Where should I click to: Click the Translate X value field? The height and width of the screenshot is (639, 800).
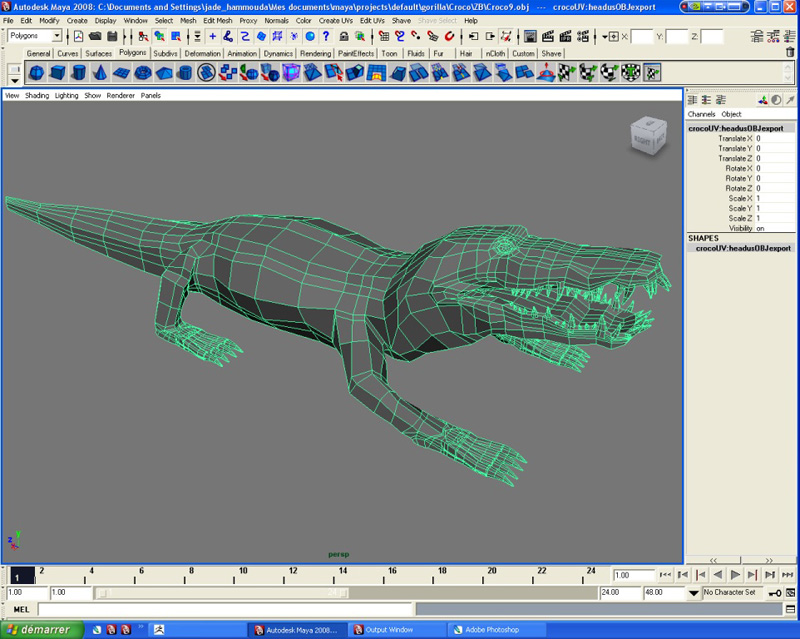pyautogui.click(x=776, y=138)
